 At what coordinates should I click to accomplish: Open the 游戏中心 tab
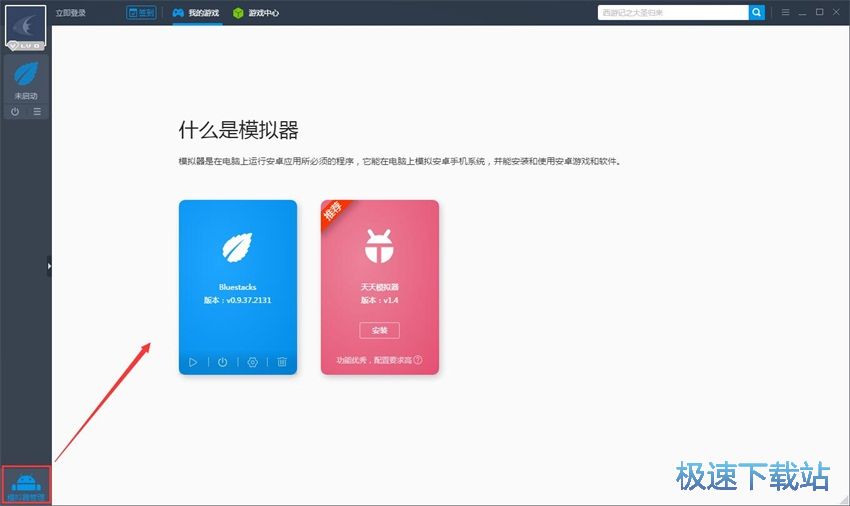click(256, 12)
